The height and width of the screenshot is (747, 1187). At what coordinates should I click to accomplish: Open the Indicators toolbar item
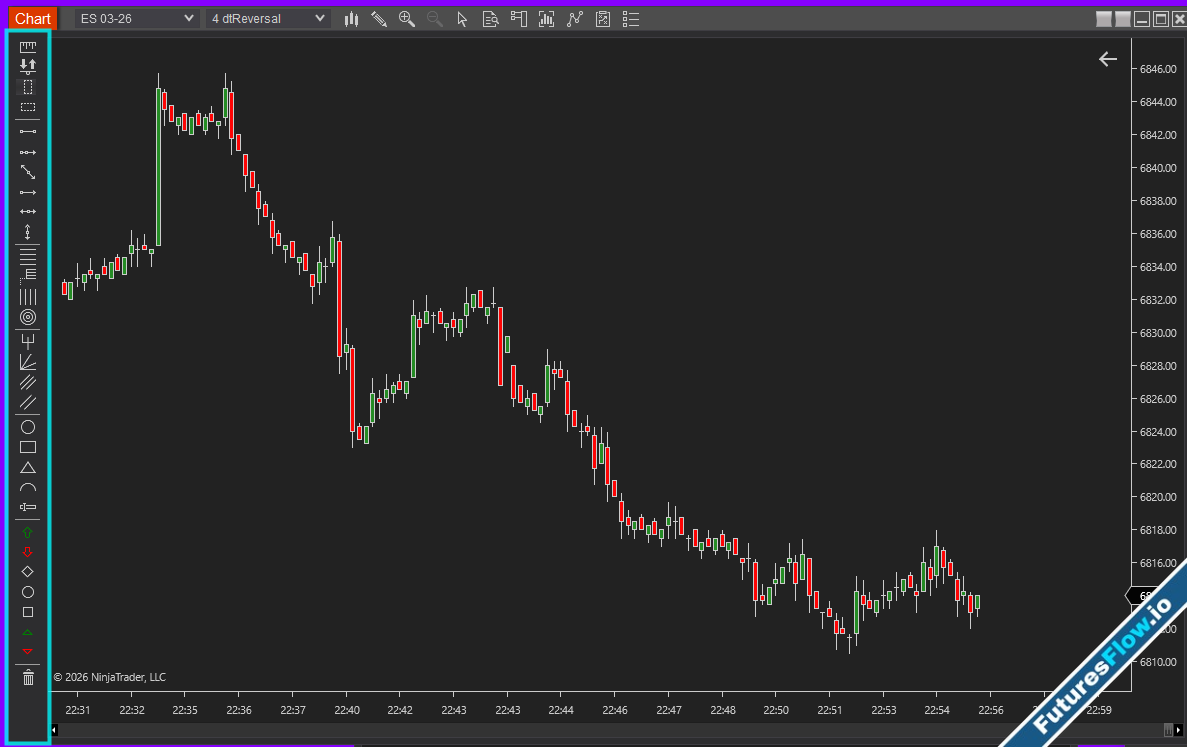coord(546,18)
